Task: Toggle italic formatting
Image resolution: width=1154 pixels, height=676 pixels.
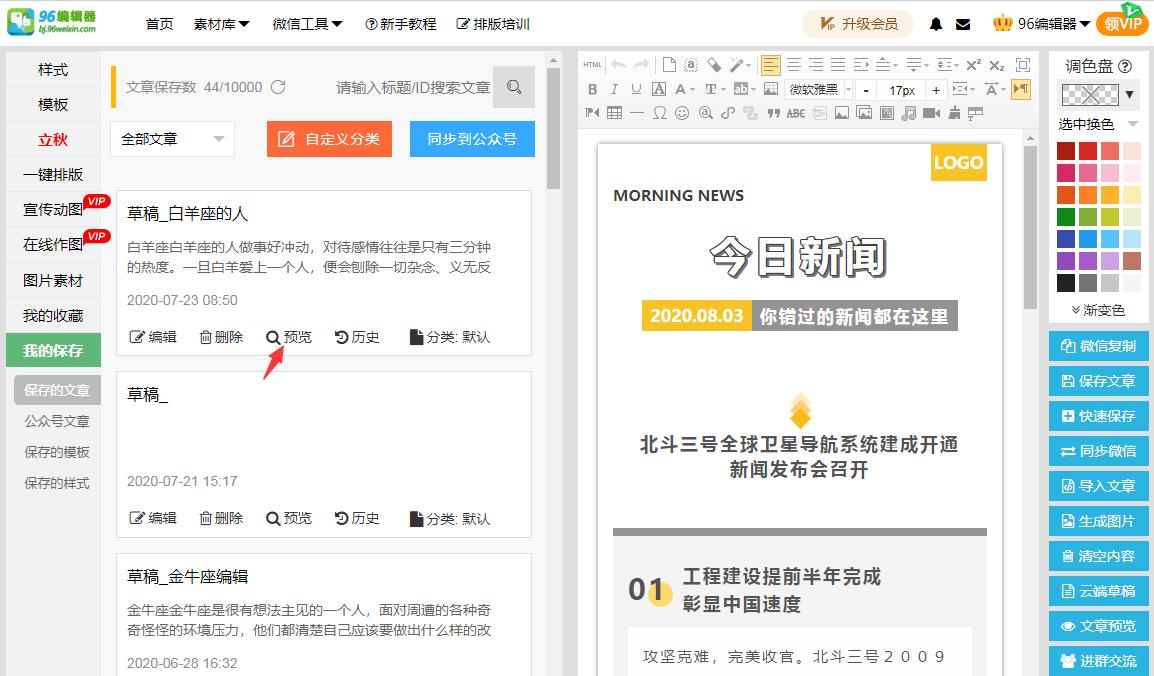Action: click(614, 89)
